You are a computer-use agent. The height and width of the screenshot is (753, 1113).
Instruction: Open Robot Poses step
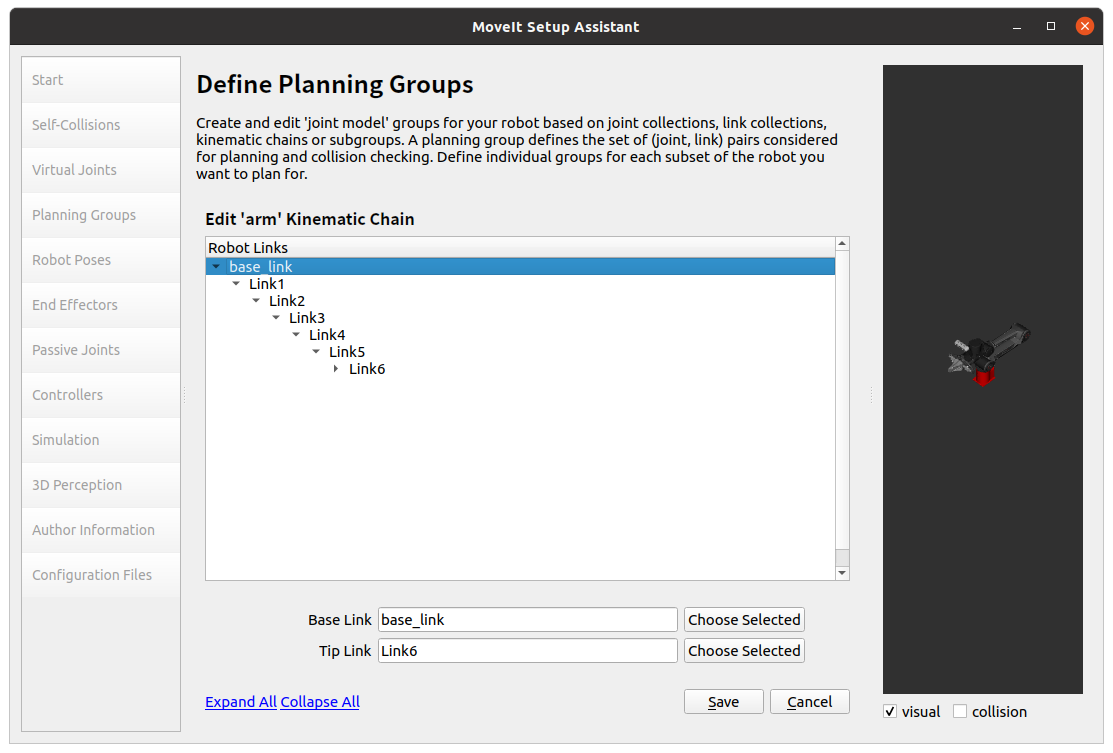(101, 260)
